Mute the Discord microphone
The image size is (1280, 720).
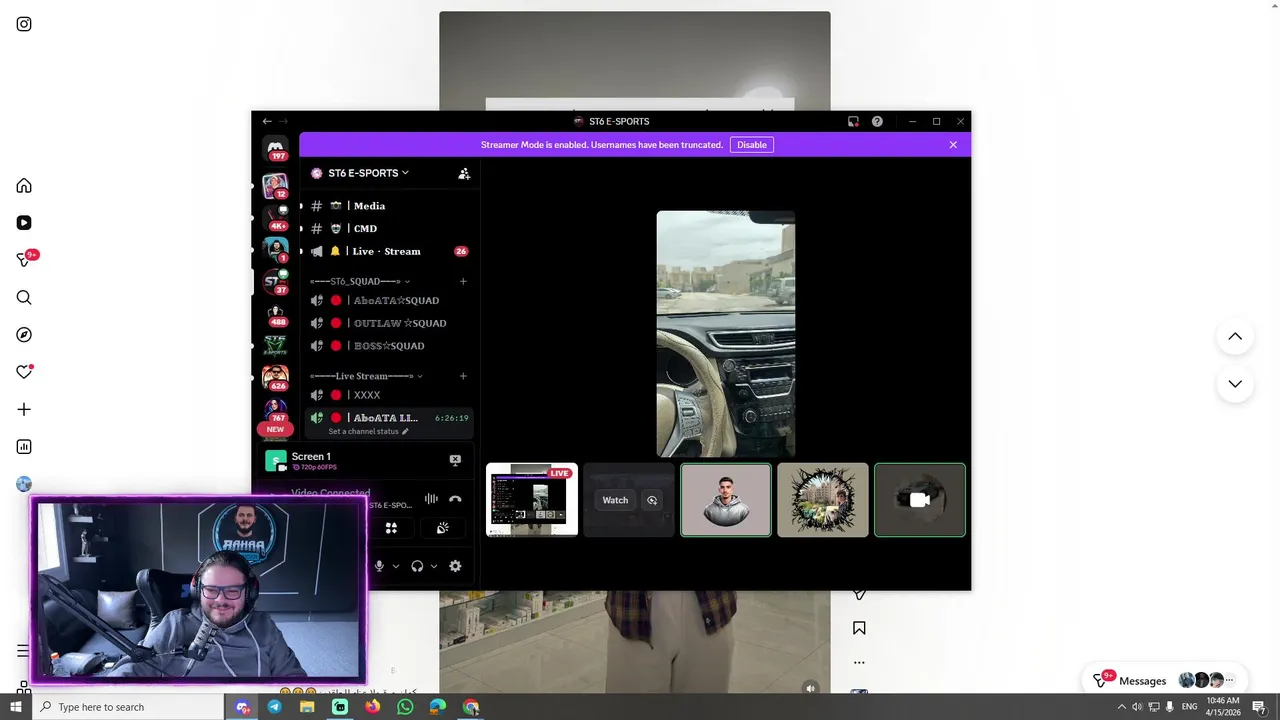tap(379, 566)
